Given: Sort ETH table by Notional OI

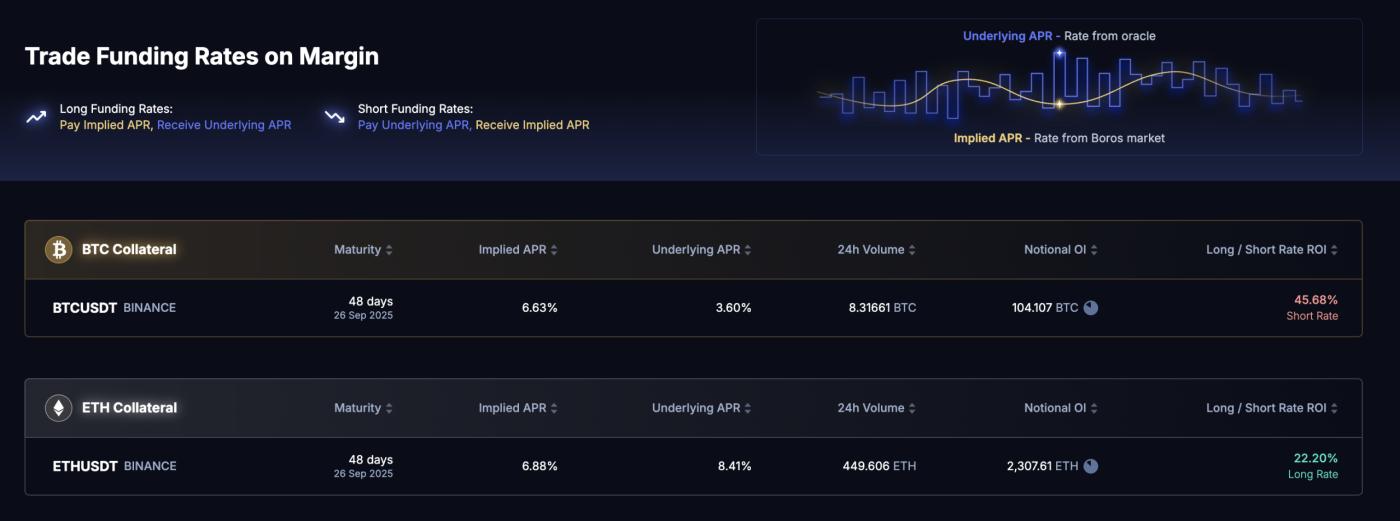Looking at the screenshot, I should point(1060,408).
